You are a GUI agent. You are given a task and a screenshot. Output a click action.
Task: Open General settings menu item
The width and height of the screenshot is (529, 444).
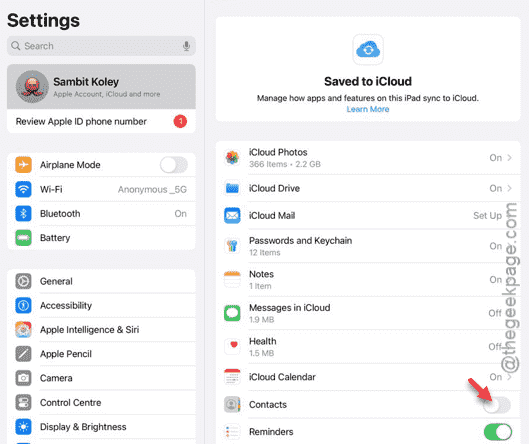(x=101, y=281)
